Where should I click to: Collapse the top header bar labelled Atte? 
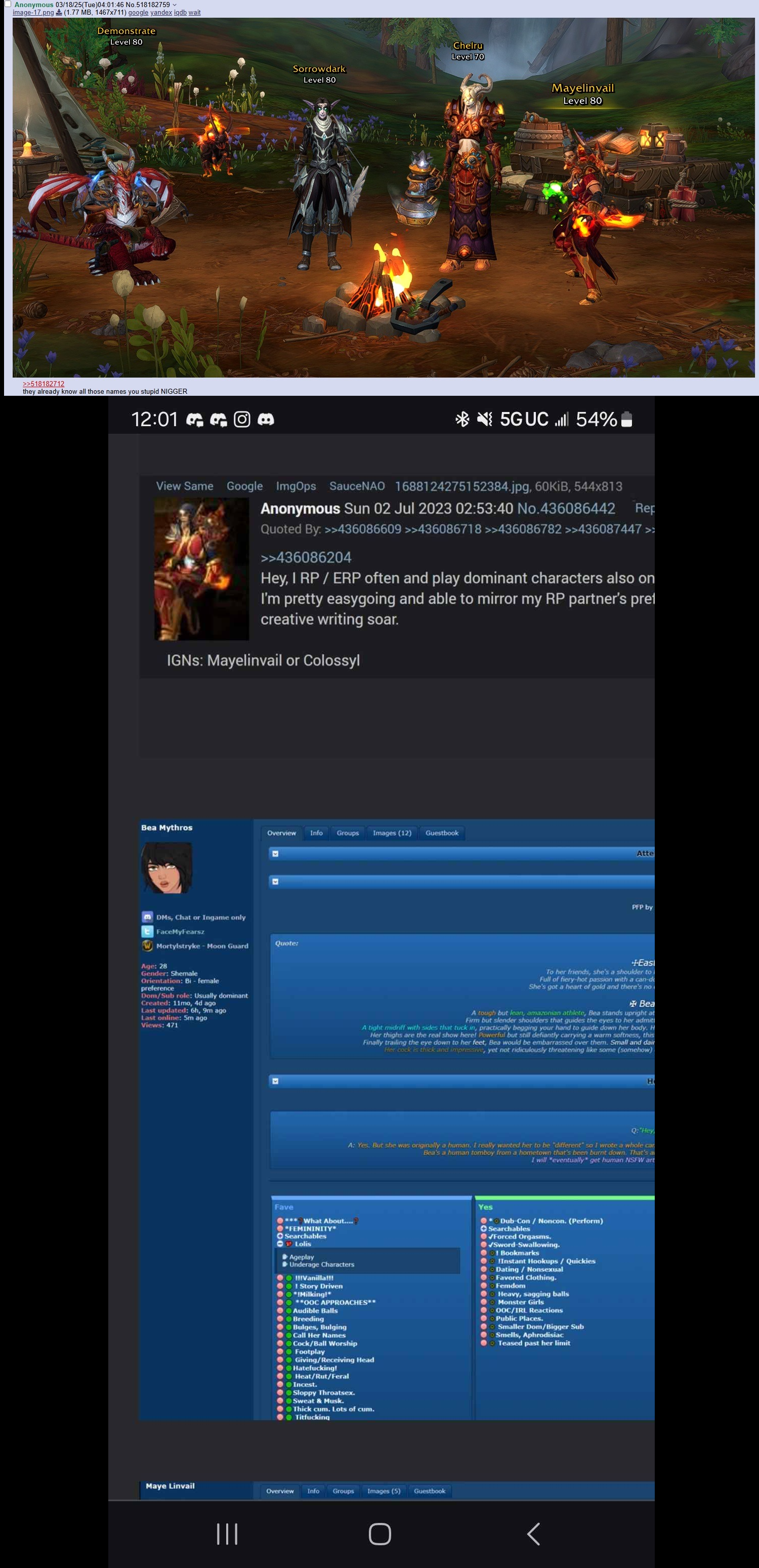click(275, 853)
